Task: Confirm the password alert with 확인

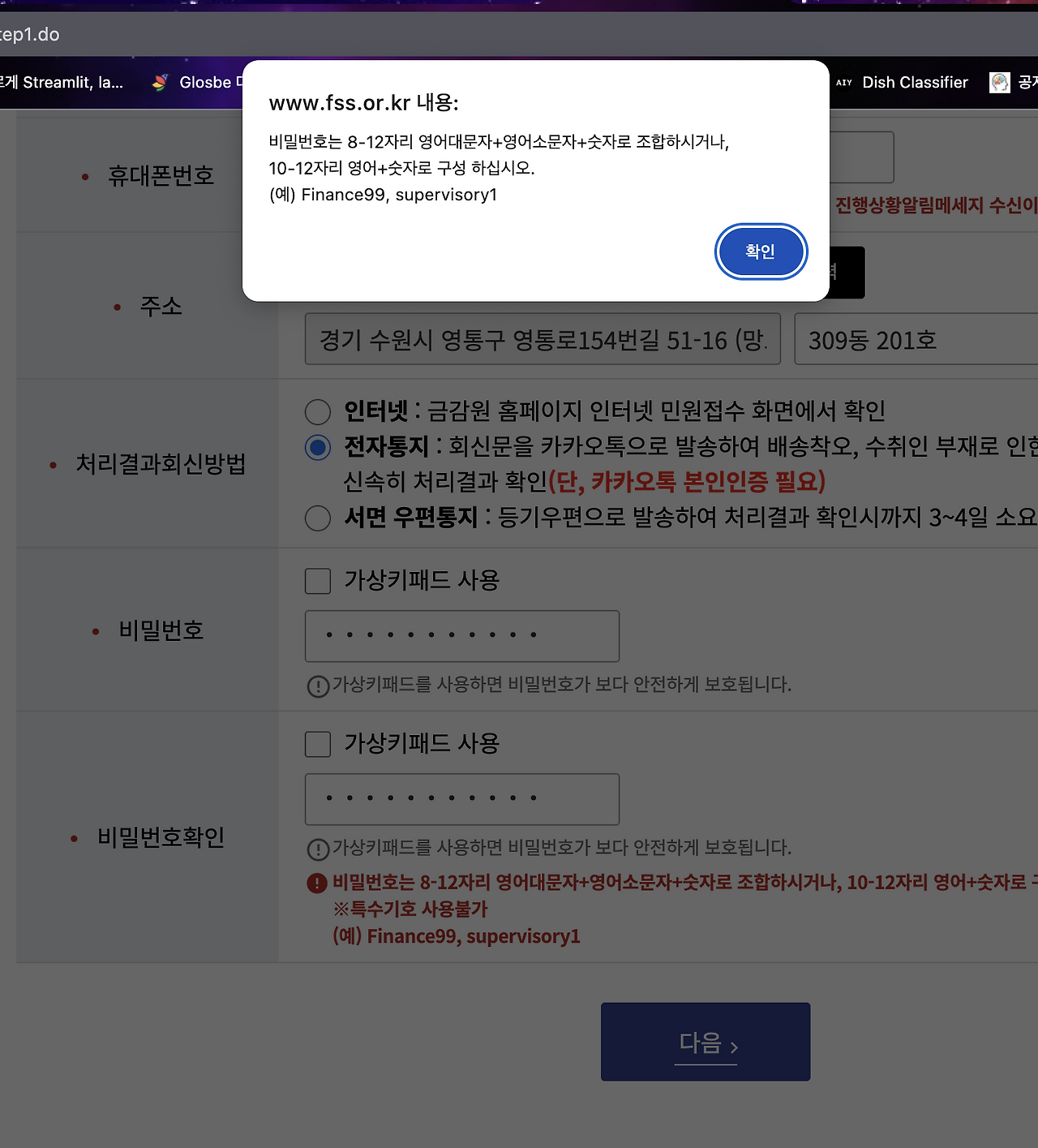Action: pyautogui.click(x=760, y=252)
